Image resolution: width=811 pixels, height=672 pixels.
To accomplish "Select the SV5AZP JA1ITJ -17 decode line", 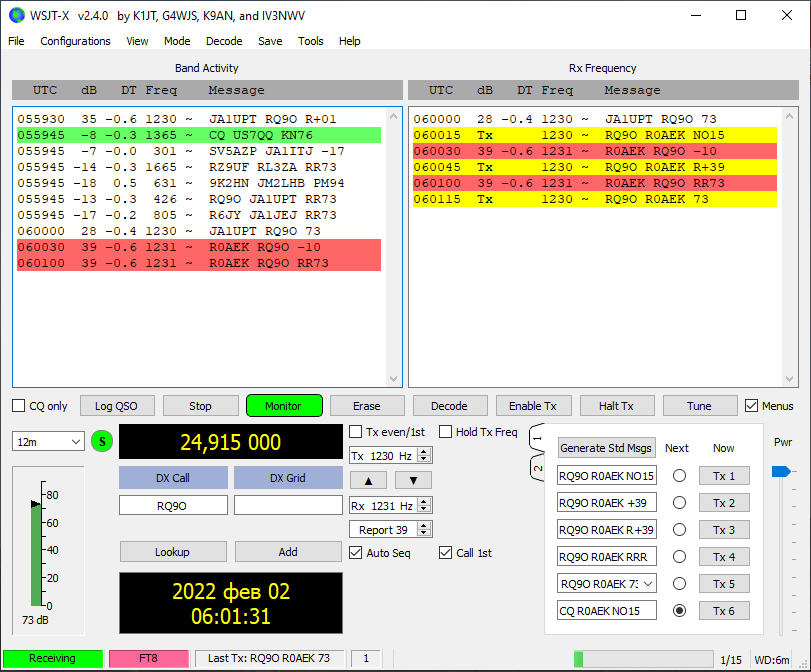I will (x=199, y=151).
